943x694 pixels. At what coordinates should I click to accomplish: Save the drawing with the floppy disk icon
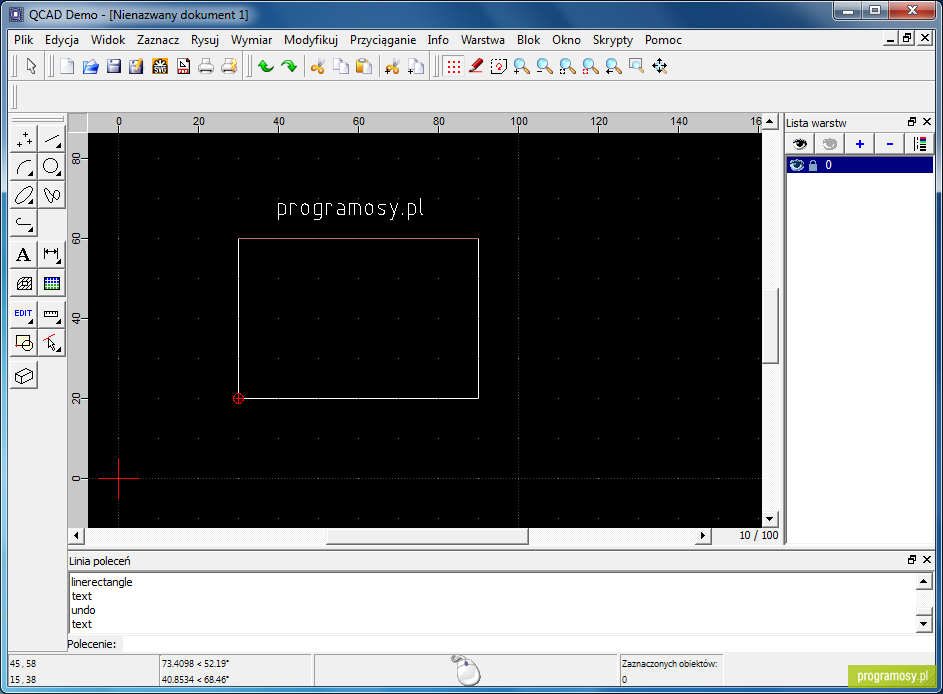tap(114, 66)
